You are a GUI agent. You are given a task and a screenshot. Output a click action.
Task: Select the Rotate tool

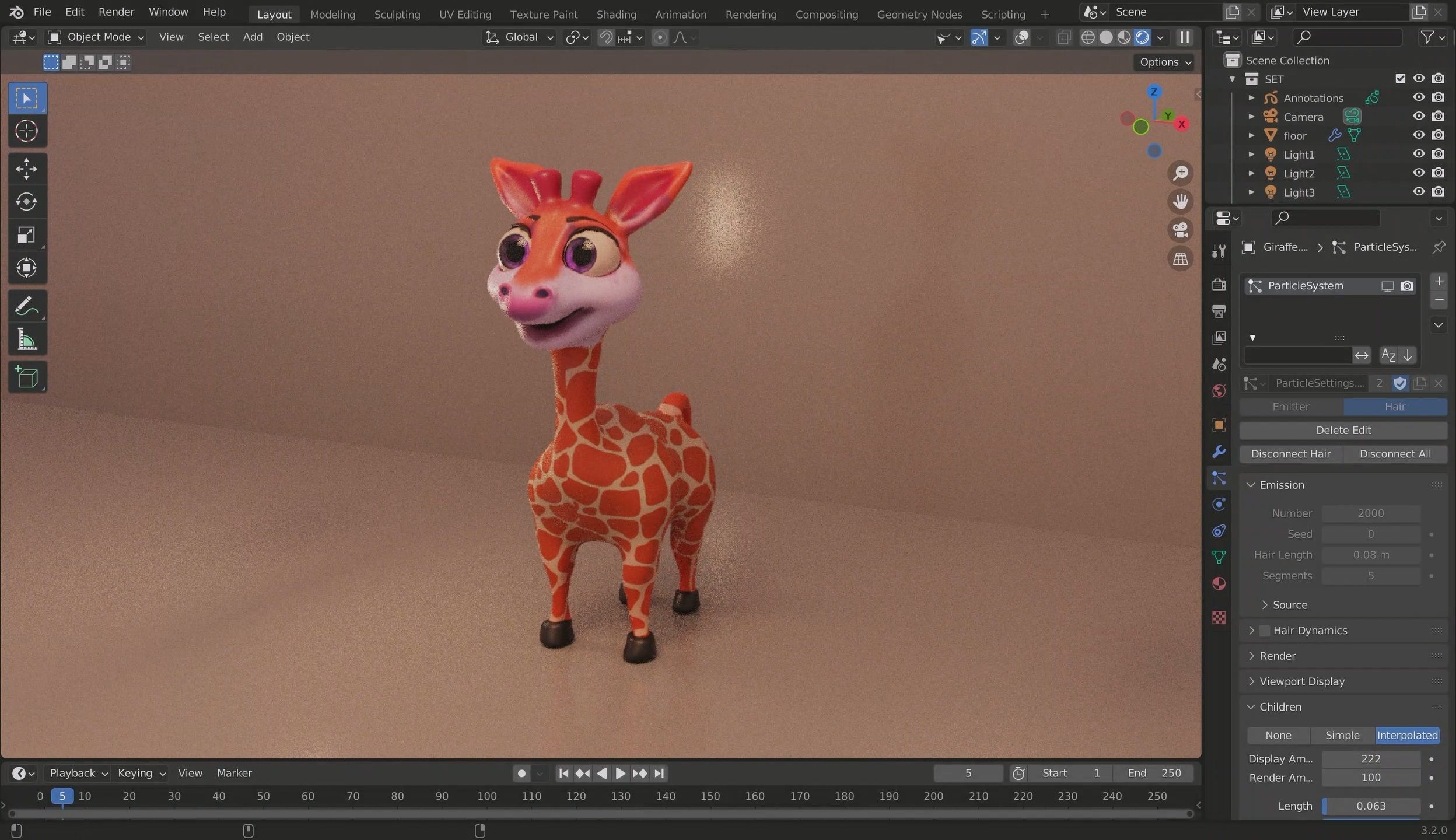[x=27, y=202]
